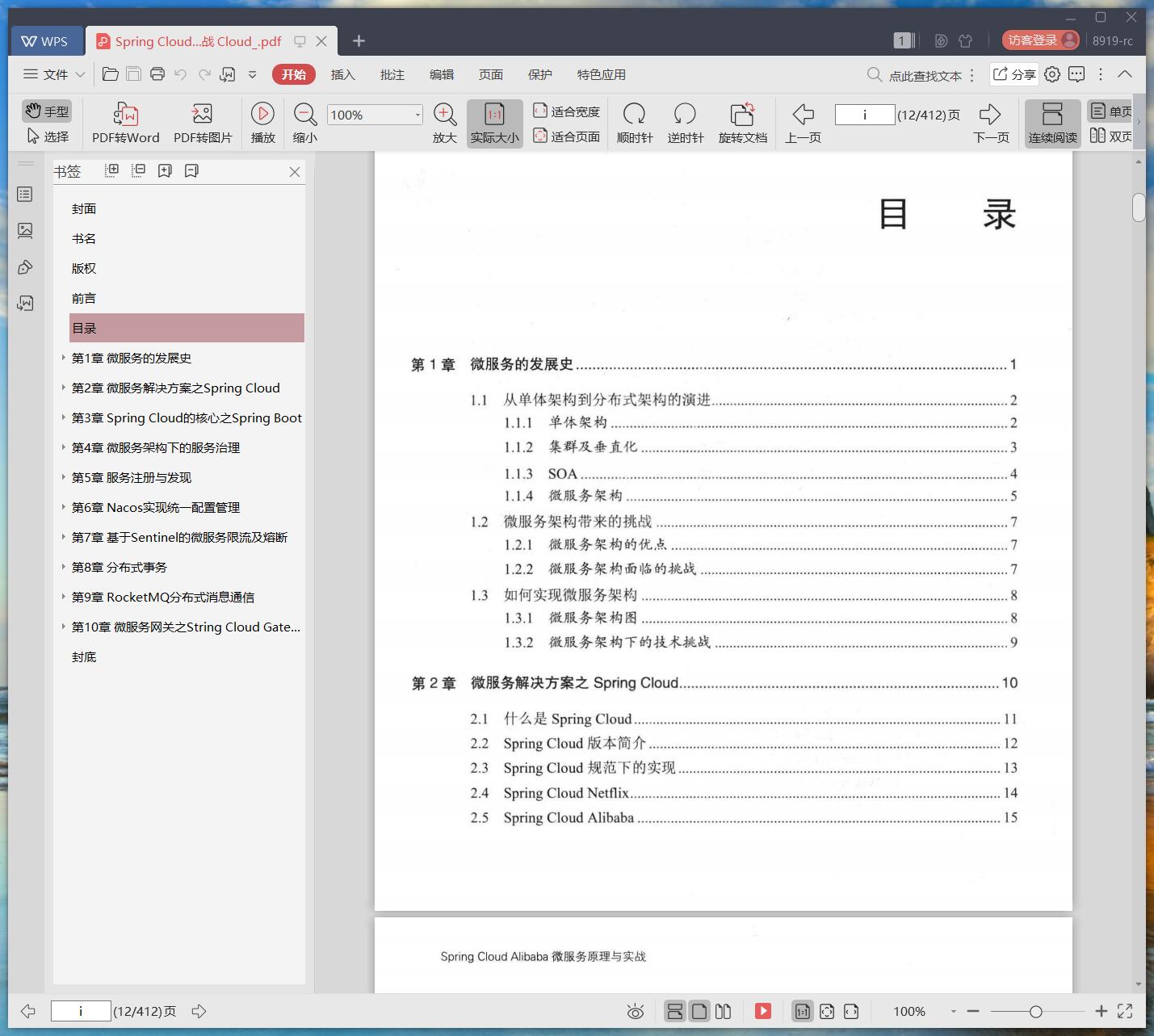Image resolution: width=1154 pixels, height=1036 pixels.
Task: Open the Special Features tab
Action: (601, 74)
